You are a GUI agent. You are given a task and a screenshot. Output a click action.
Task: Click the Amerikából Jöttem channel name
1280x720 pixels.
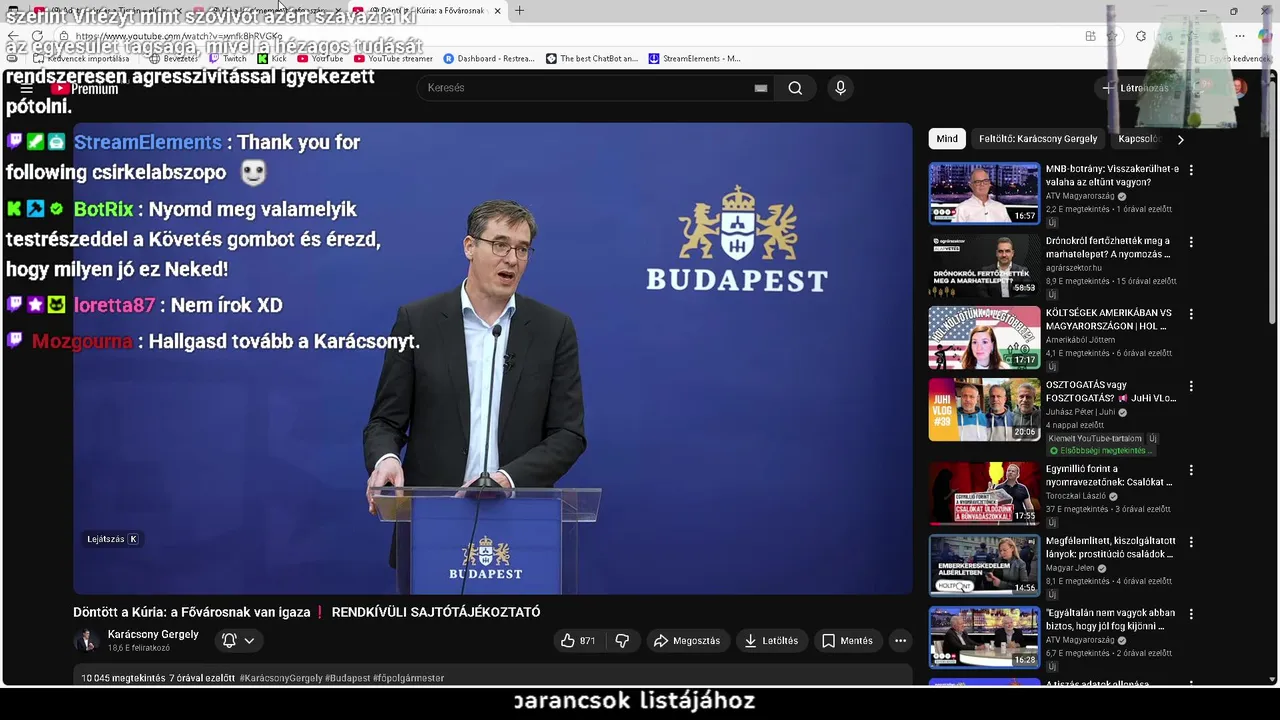pos(1080,340)
